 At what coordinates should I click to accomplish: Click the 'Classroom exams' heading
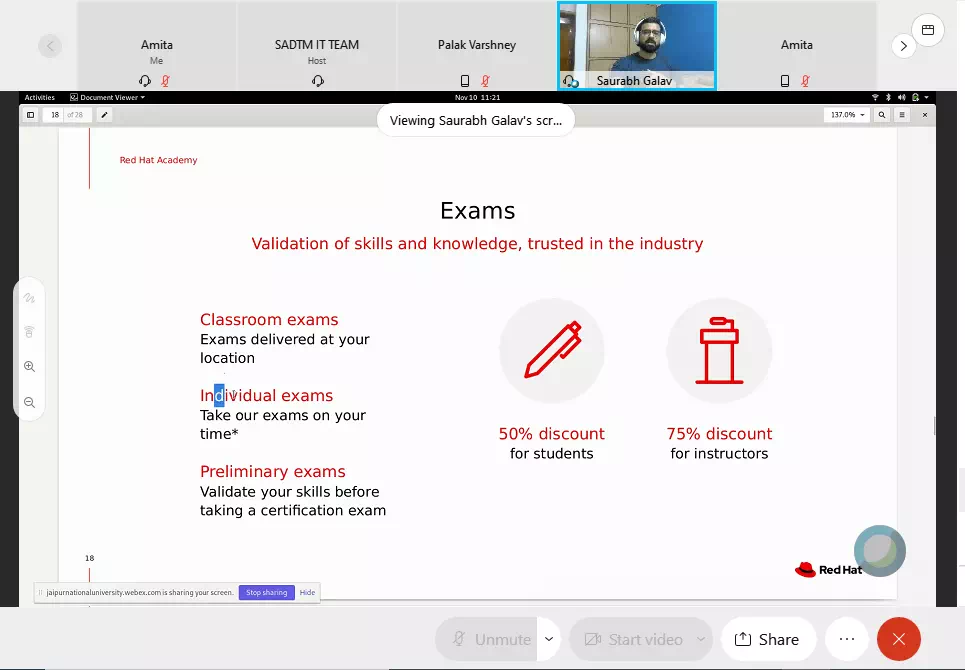269,319
